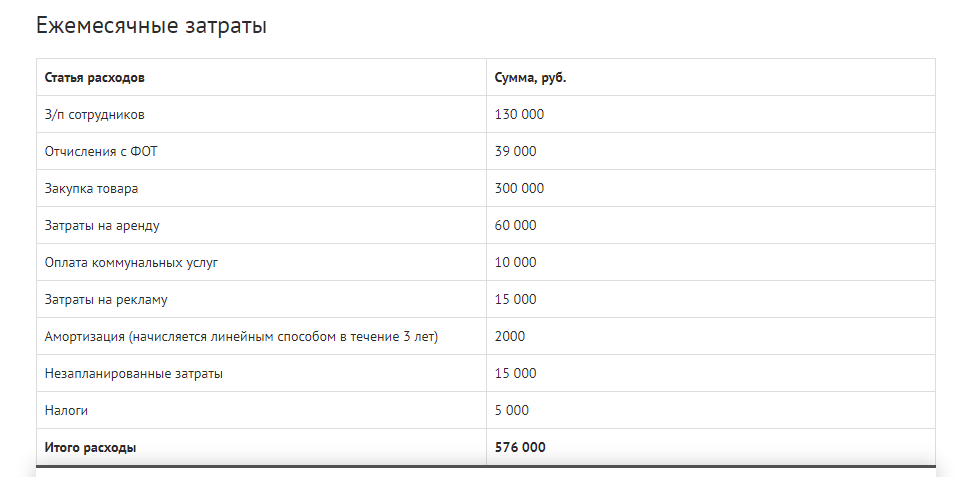Click the 10 000 utilities amount
Image resolution: width=964 pixels, height=477 pixels.
pyautogui.click(x=515, y=262)
